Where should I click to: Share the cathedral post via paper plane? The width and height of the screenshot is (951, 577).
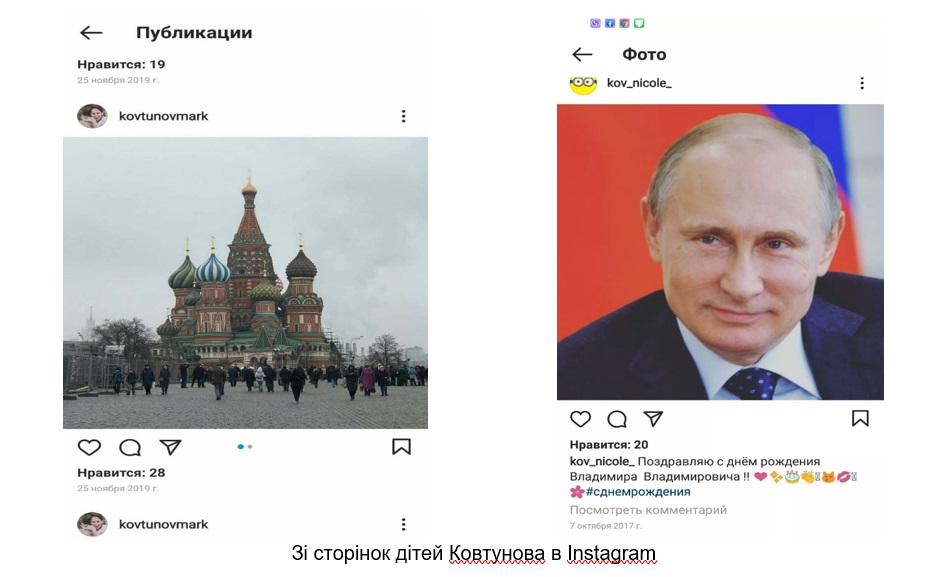pyautogui.click(x=170, y=447)
